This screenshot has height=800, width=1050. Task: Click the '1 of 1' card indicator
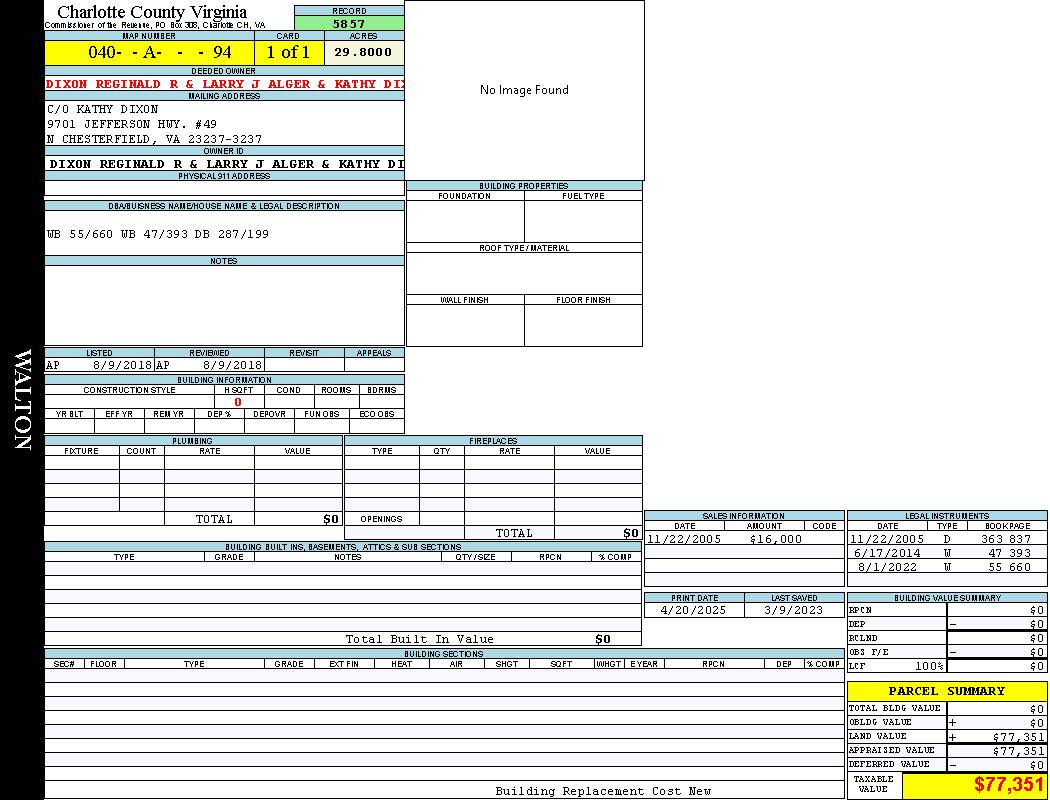(288, 52)
